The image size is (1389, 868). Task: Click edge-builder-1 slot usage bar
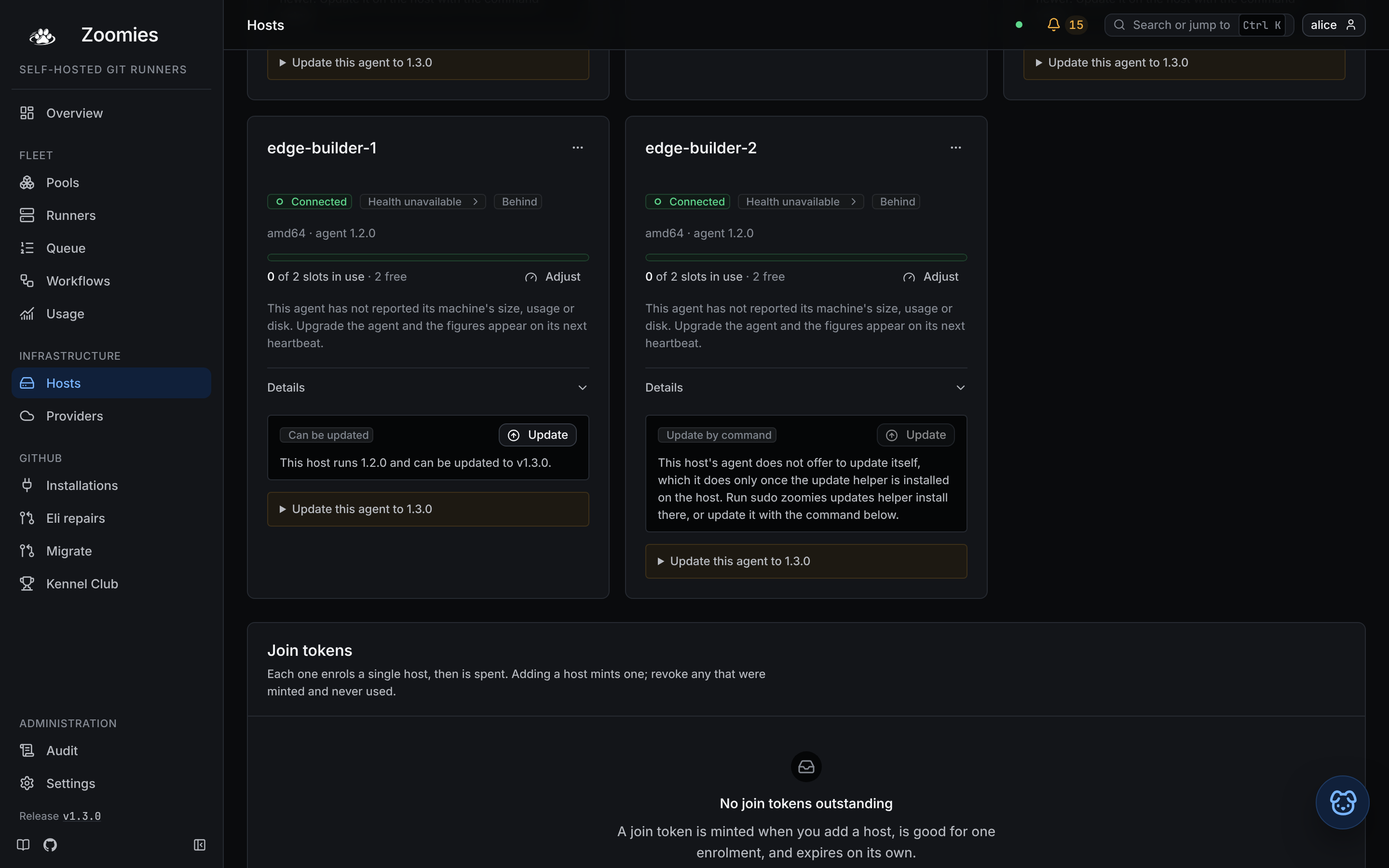[x=428, y=257]
